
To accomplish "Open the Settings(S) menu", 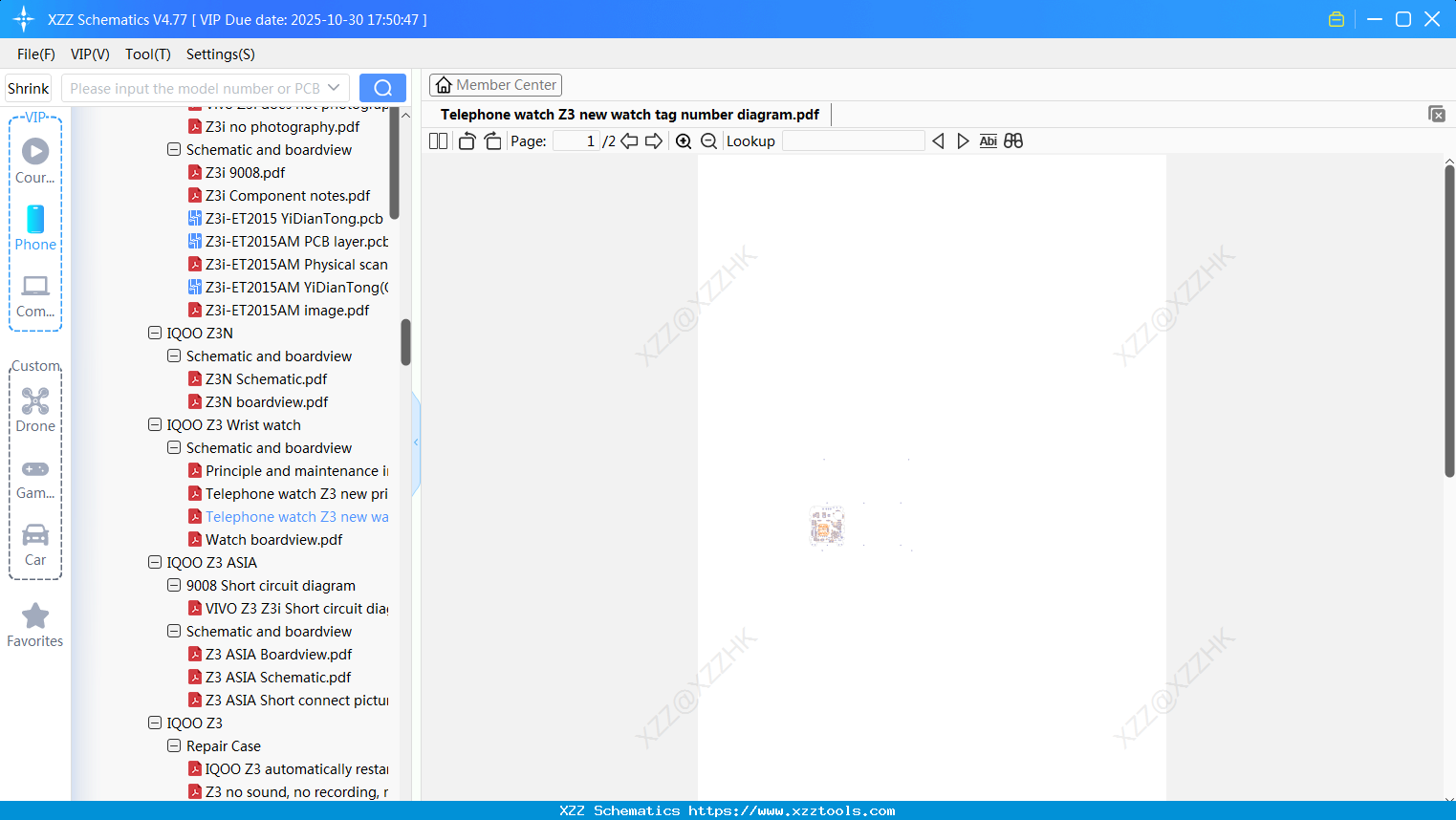I will click(221, 54).
